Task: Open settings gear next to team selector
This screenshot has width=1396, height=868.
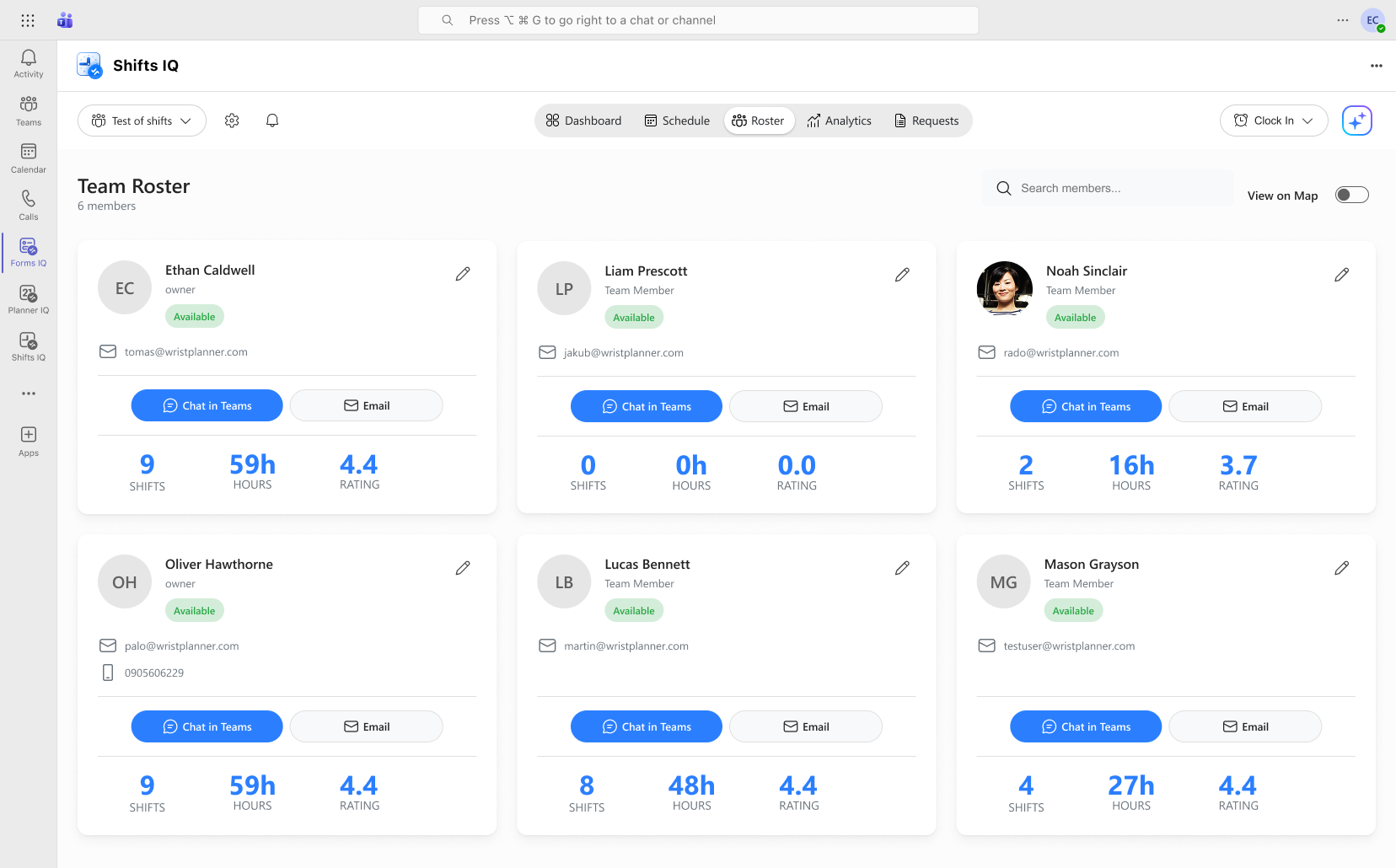Action: click(232, 121)
